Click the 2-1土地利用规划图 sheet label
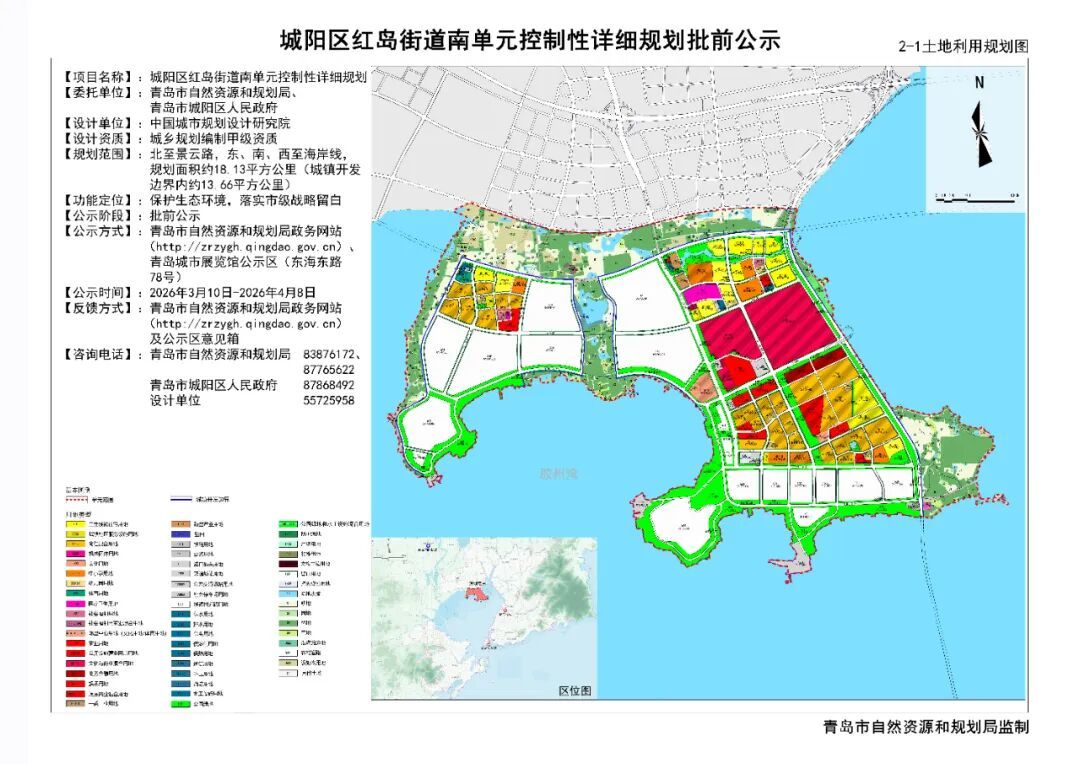This screenshot has height=764, width=1080. [963, 46]
